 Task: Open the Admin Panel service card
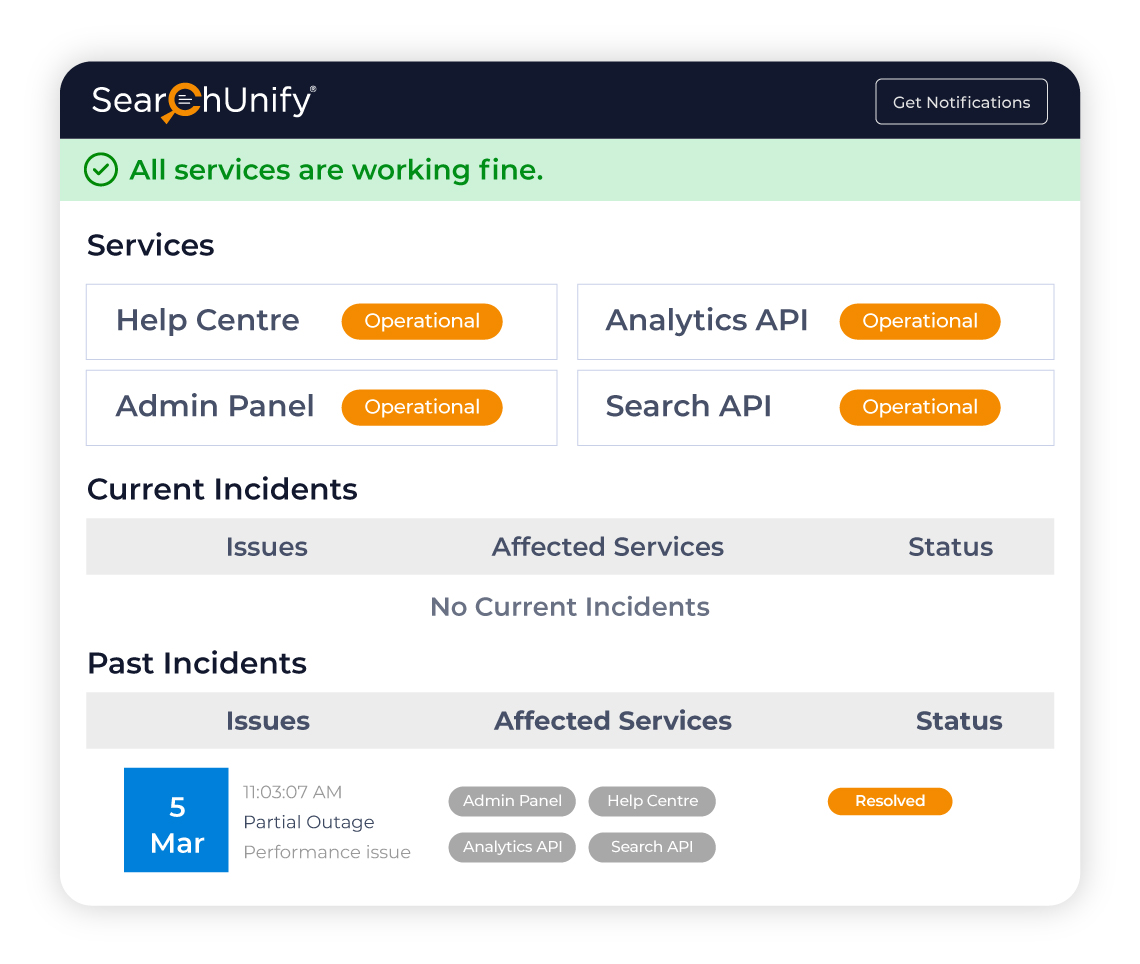click(321, 408)
